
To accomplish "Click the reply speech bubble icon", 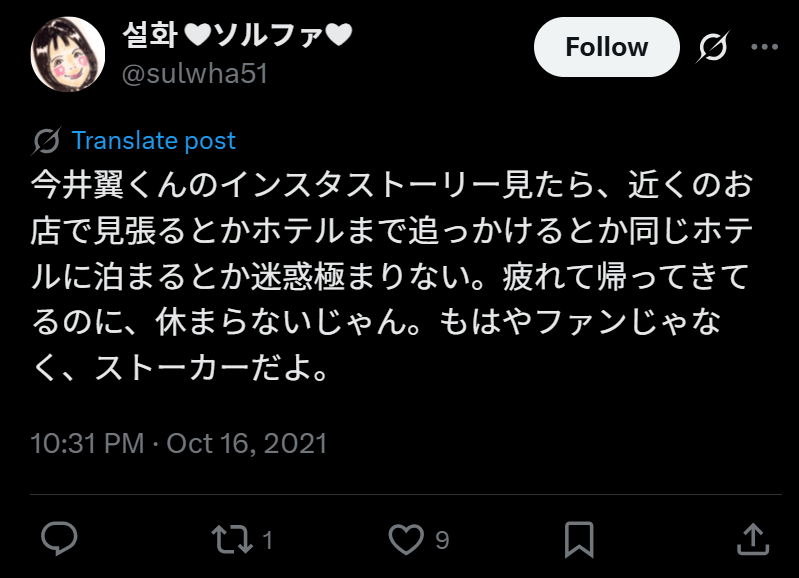I will [59, 540].
